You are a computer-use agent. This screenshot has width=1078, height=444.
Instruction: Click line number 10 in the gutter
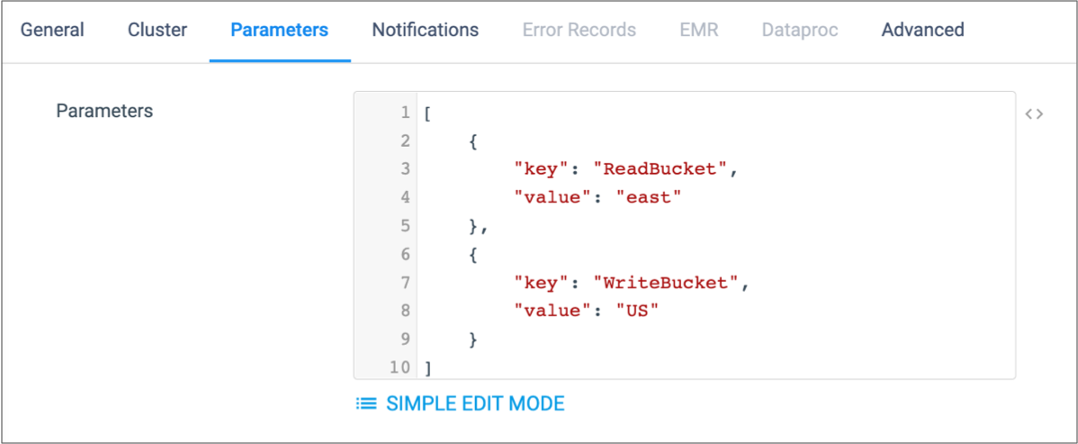[399, 368]
